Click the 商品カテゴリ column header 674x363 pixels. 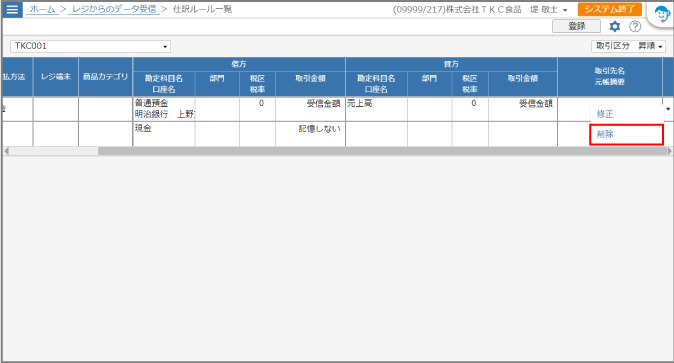click(x=105, y=77)
